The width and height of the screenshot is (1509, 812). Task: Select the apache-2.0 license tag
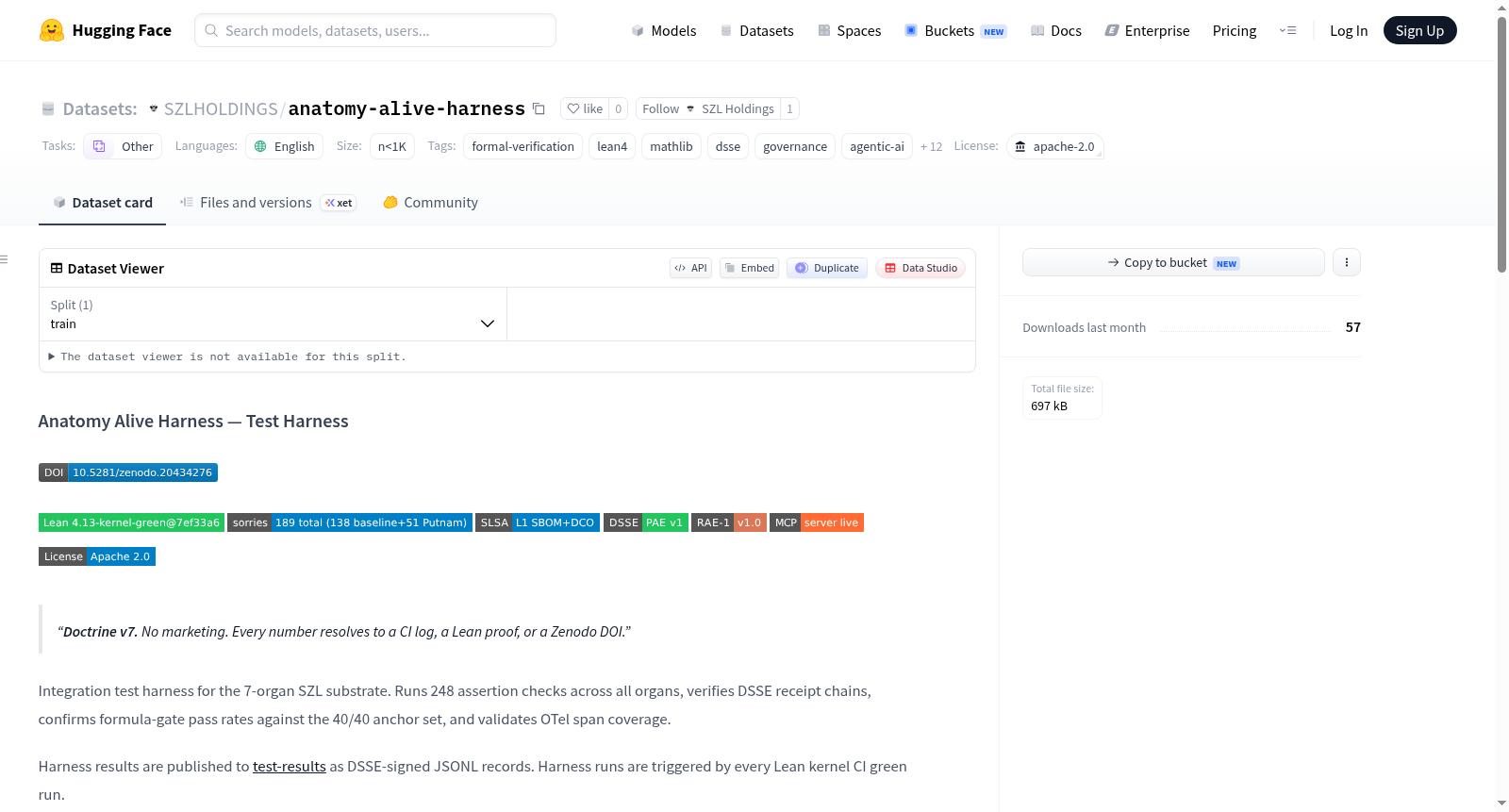pos(1054,146)
